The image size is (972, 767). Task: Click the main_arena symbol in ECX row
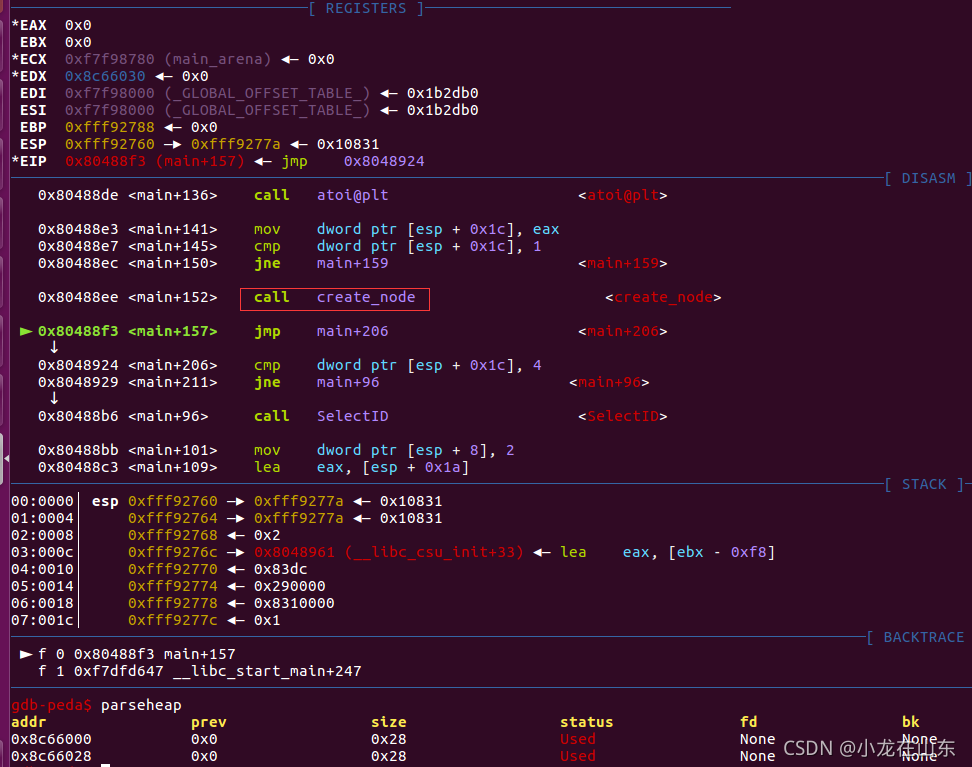point(218,60)
